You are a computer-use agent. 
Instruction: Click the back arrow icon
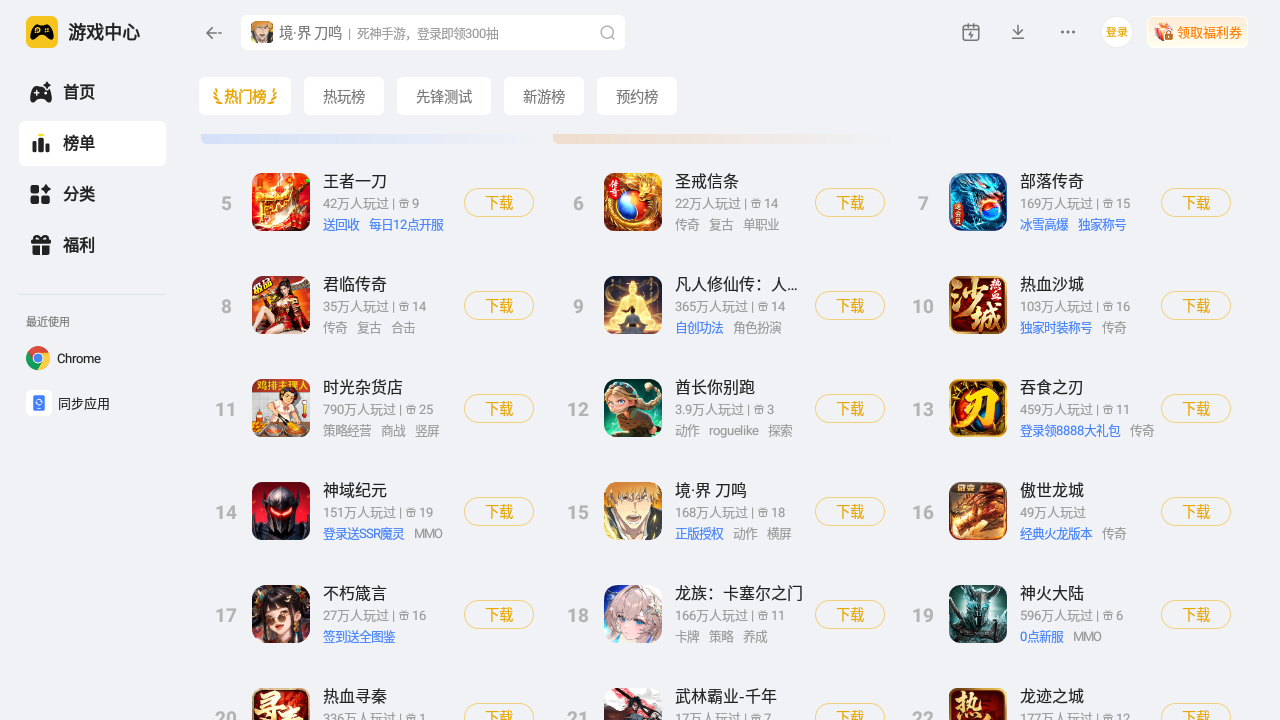213,33
